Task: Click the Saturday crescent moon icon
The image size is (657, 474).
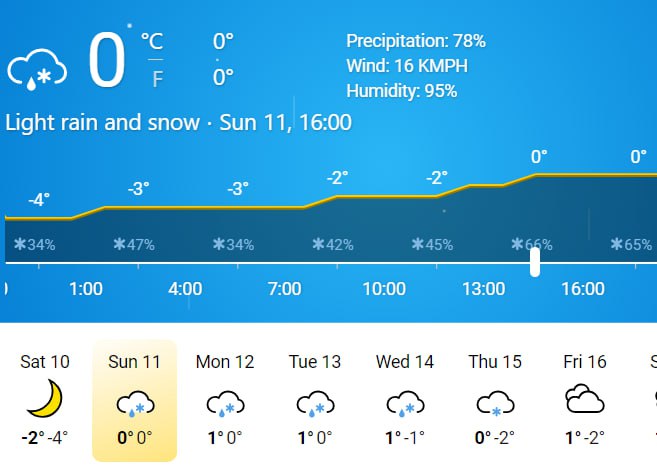Action: (45, 398)
